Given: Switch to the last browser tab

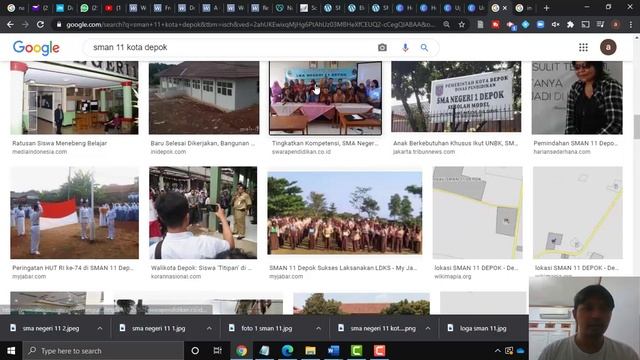Looking at the screenshot, I should [x=523, y=8].
